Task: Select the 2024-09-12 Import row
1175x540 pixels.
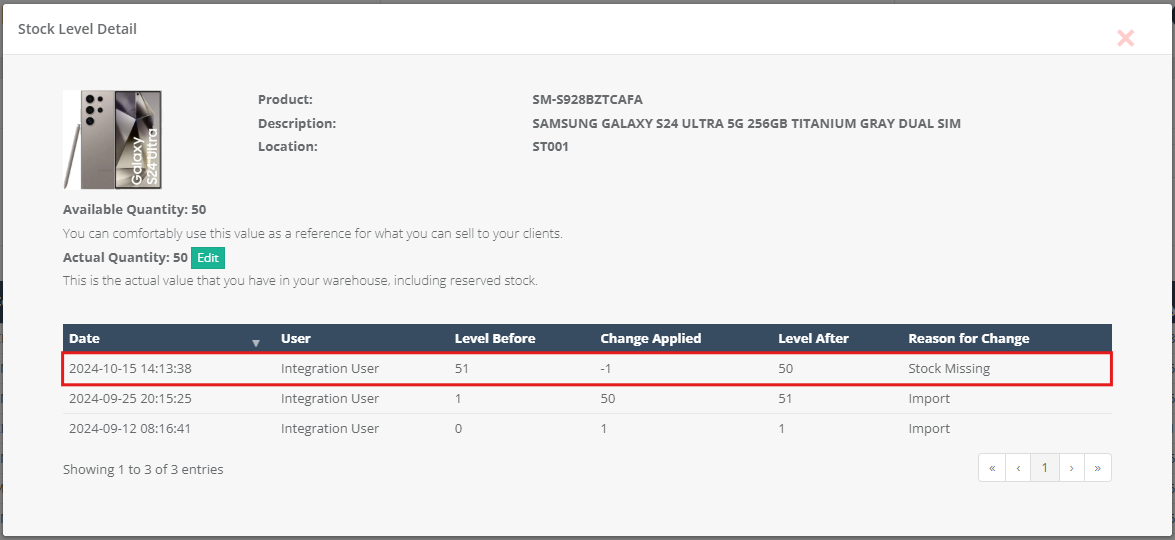Action: coord(587,429)
